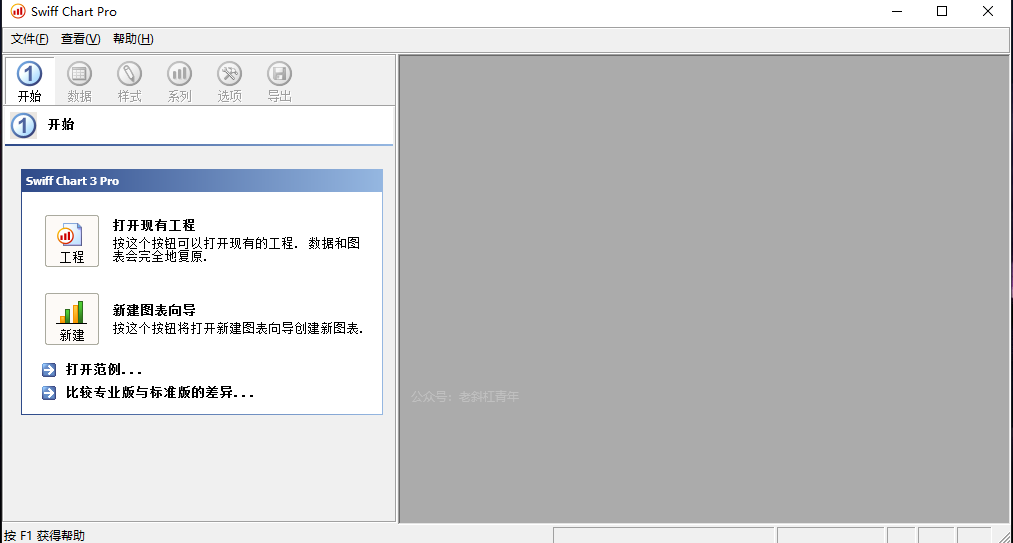Click the 打开现有工程 heading text
This screenshot has width=1013, height=543.
tap(154, 225)
